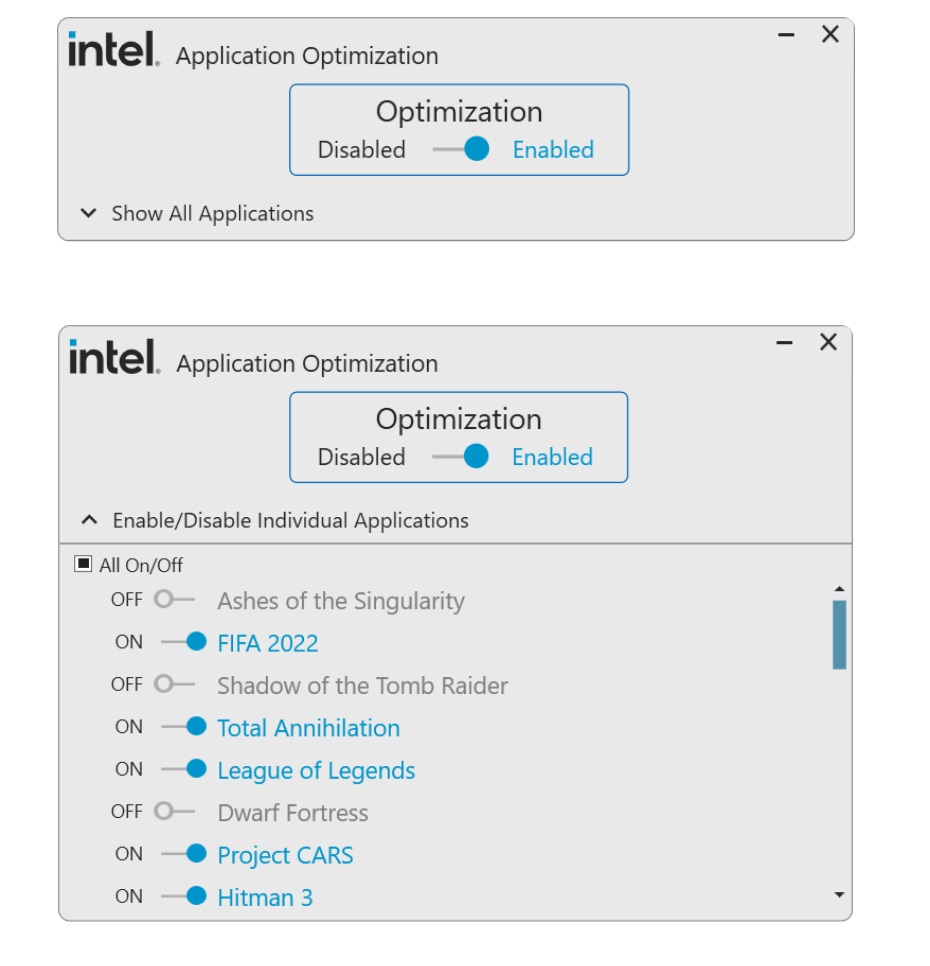The width and height of the screenshot is (930, 966).
Task: Close the upper Application Optimization window
Action: point(830,34)
